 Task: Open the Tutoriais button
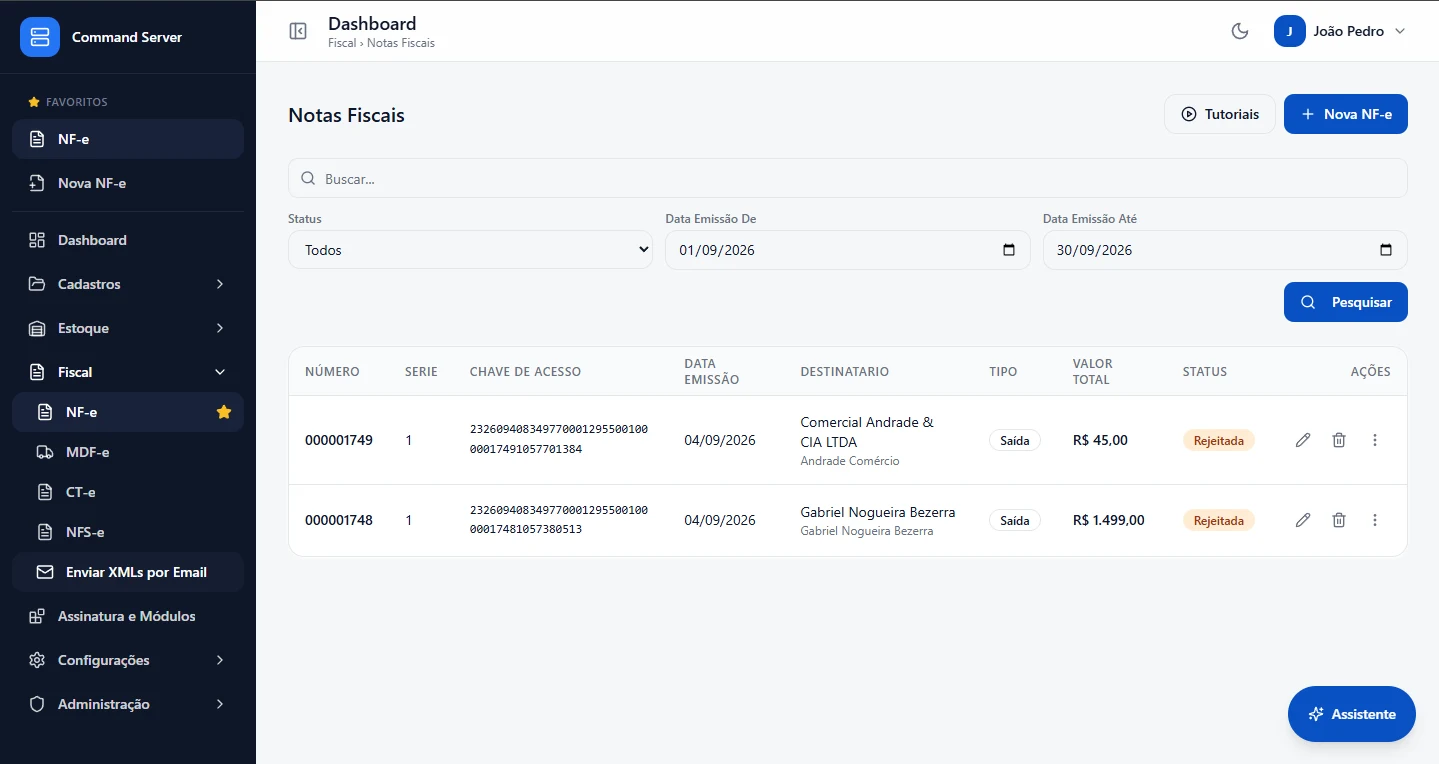point(1220,114)
